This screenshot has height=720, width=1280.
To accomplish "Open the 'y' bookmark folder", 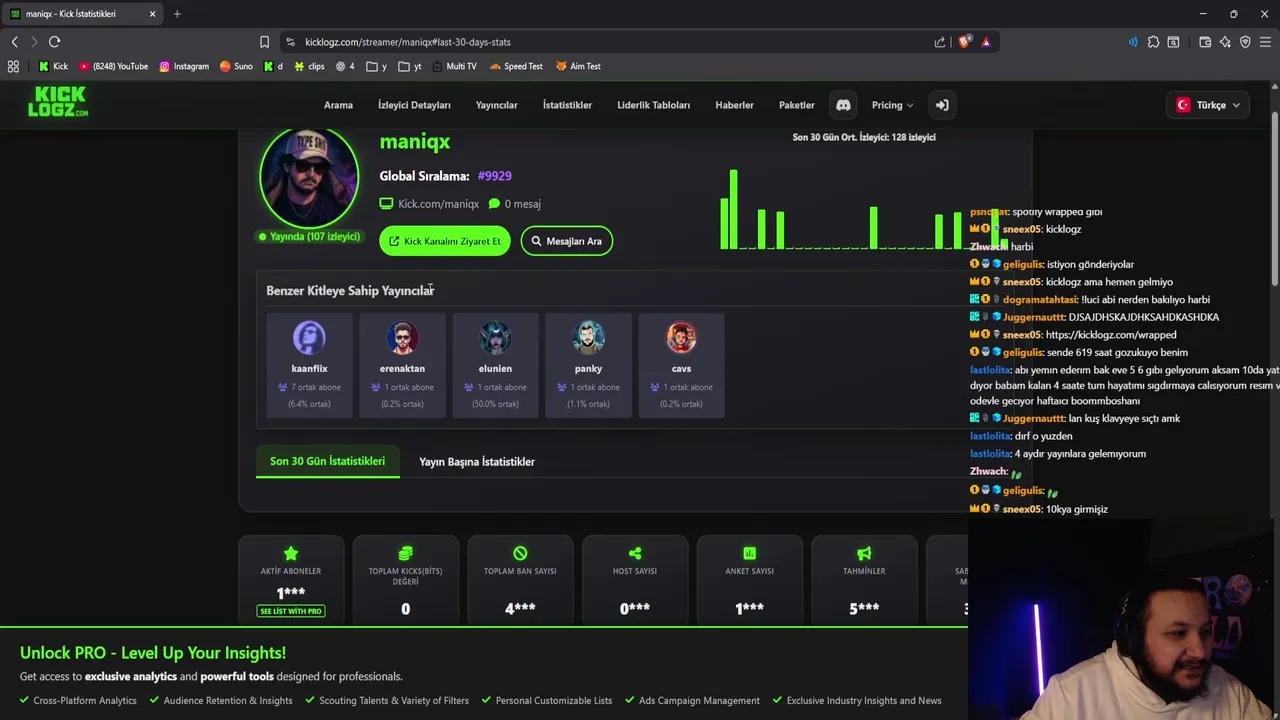I will [376, 66].
